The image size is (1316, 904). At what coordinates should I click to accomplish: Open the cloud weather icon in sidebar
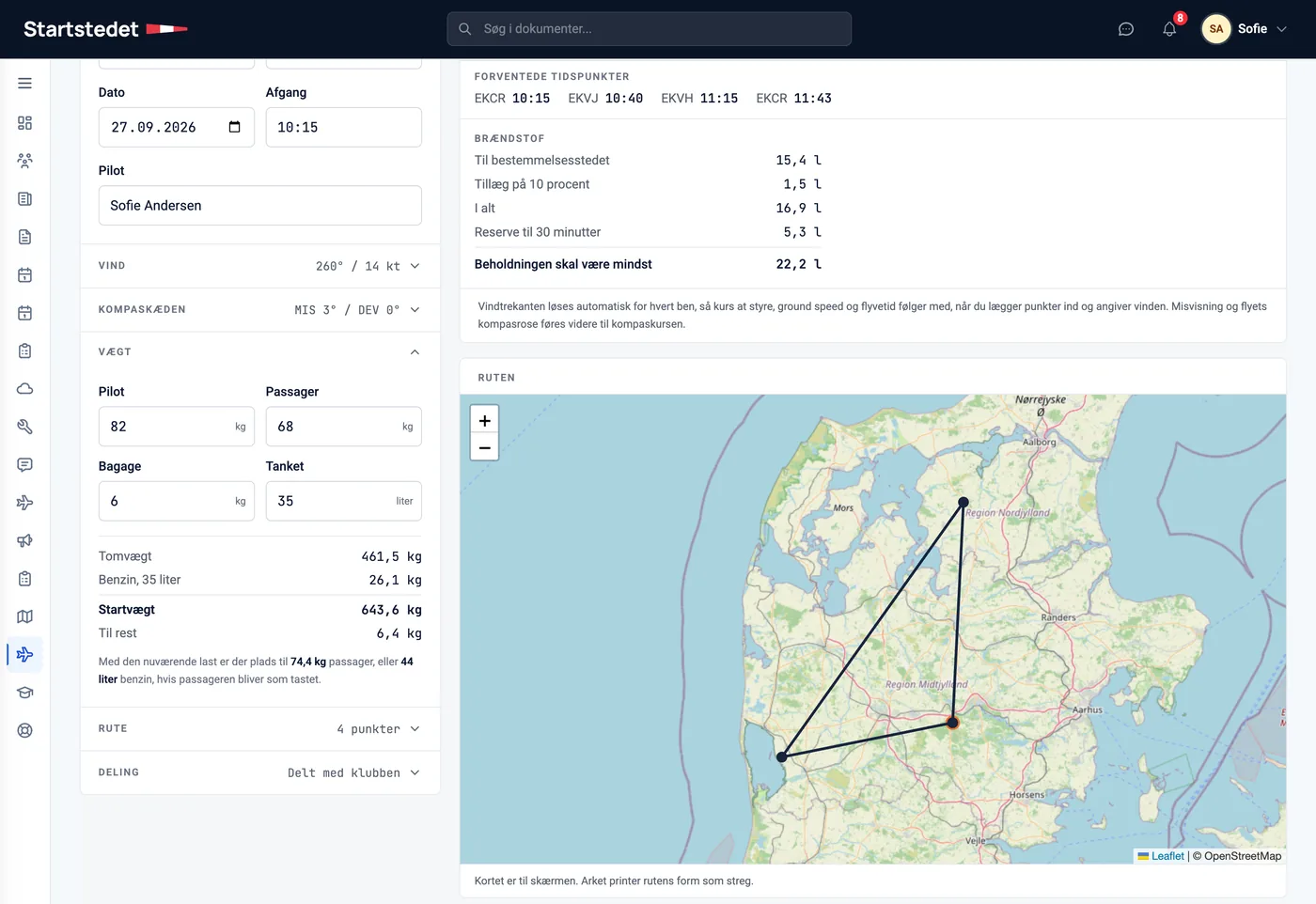pos(25,389)
